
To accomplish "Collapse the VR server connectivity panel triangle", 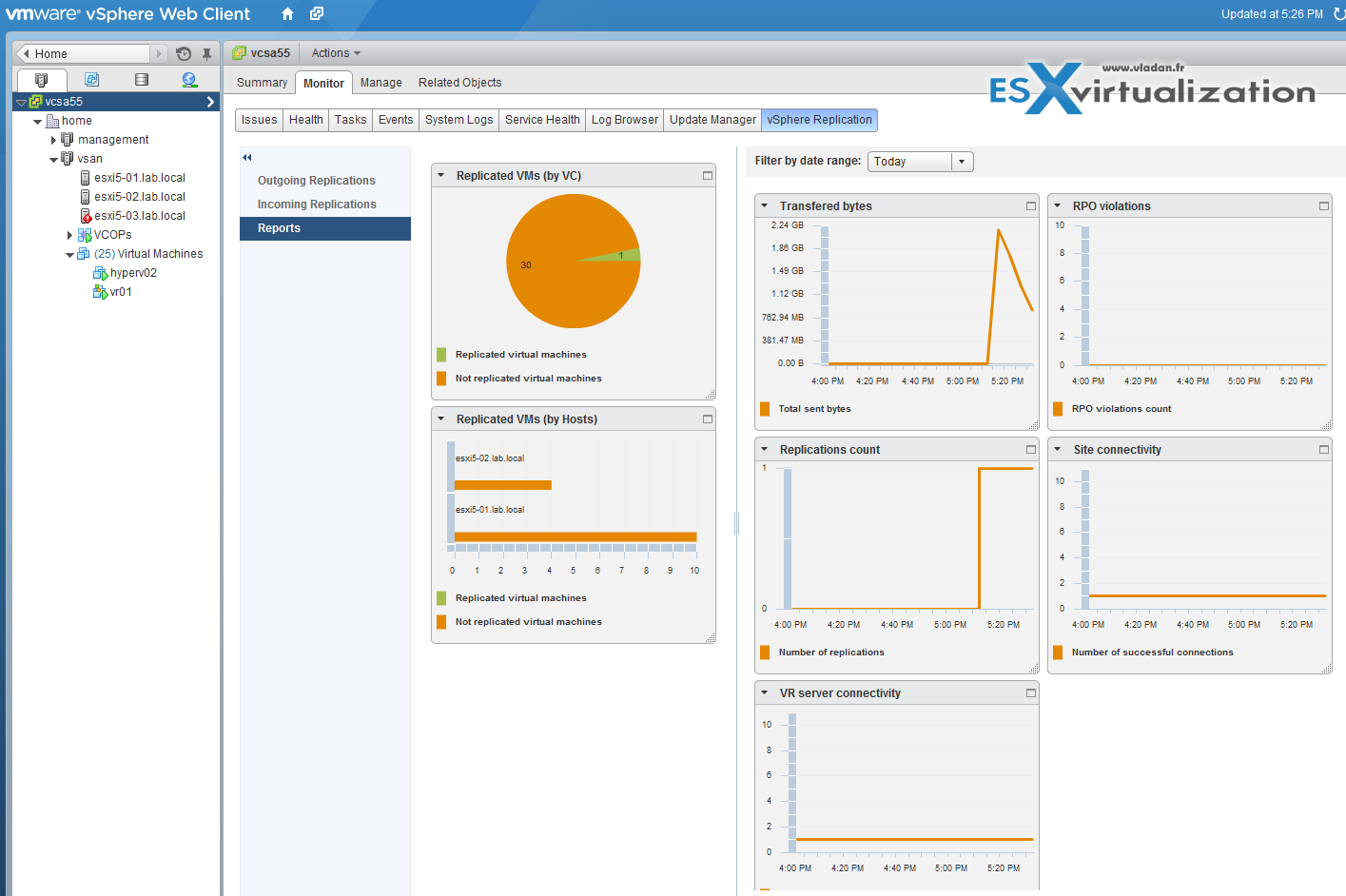I will point(765,693).
